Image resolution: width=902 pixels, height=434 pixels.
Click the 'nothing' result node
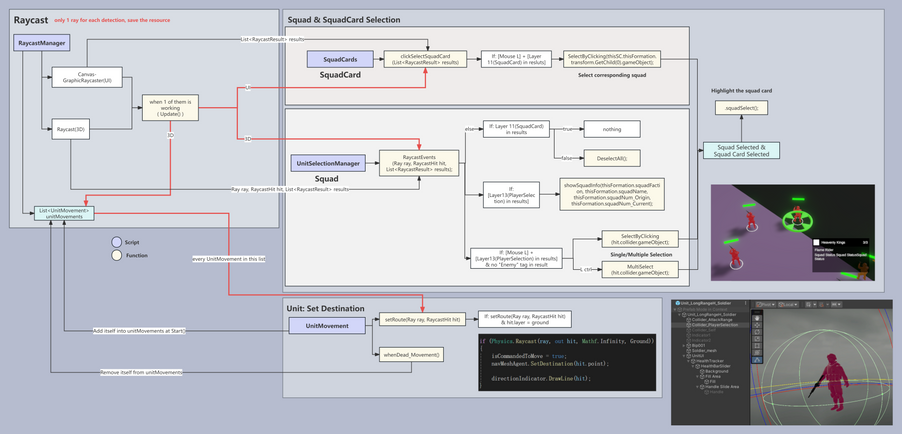pos(611,129)
